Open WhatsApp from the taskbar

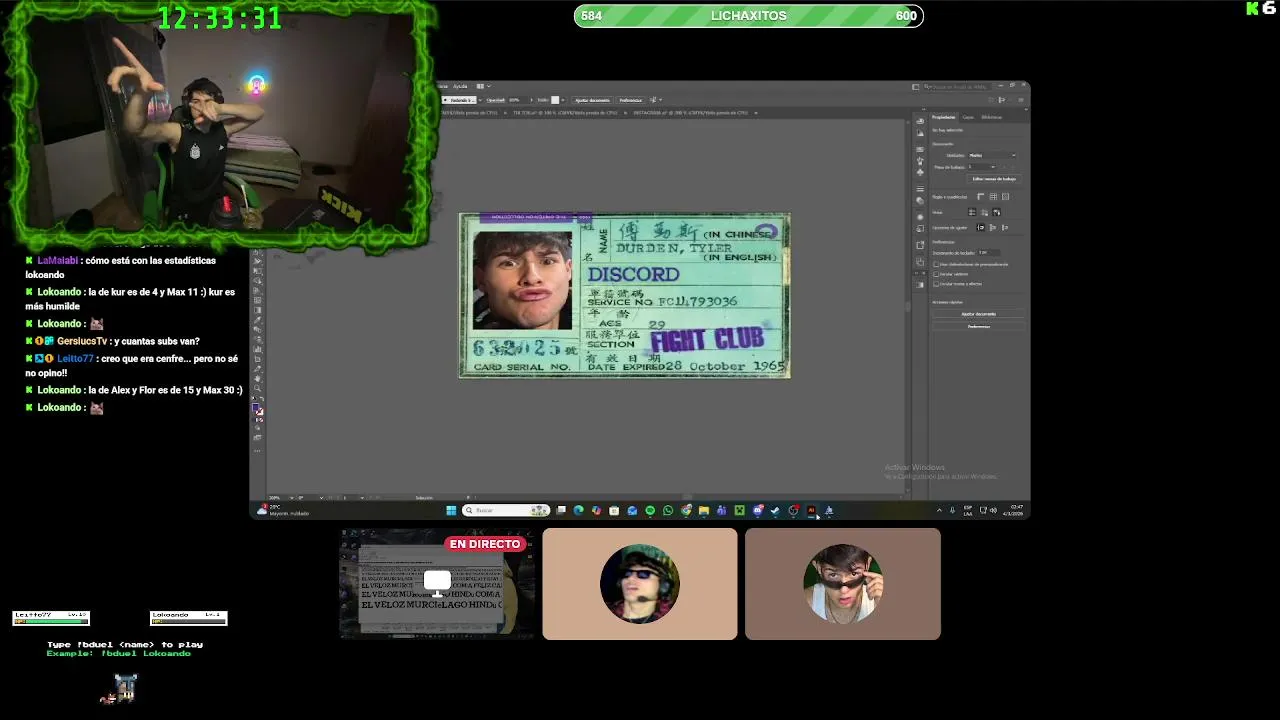tap(668, 510)
